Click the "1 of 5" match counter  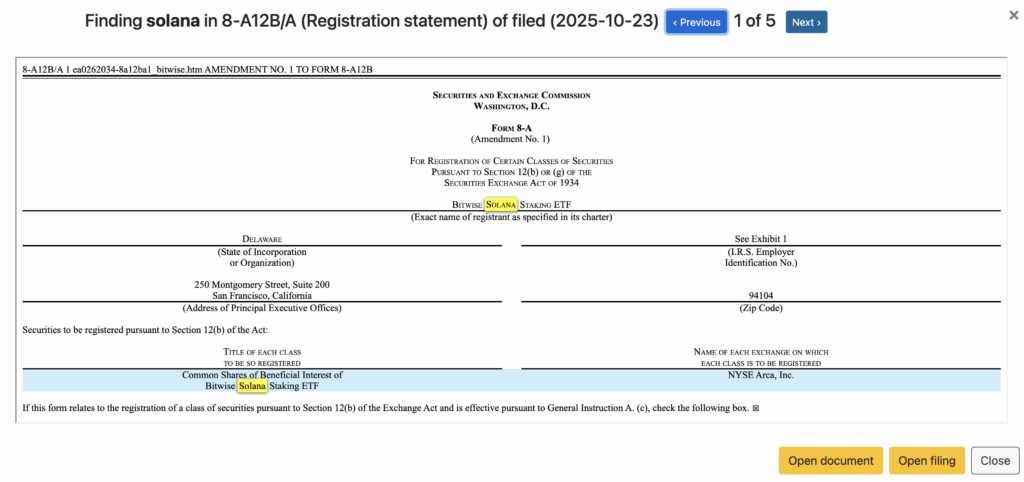click(x=756, y=22)
